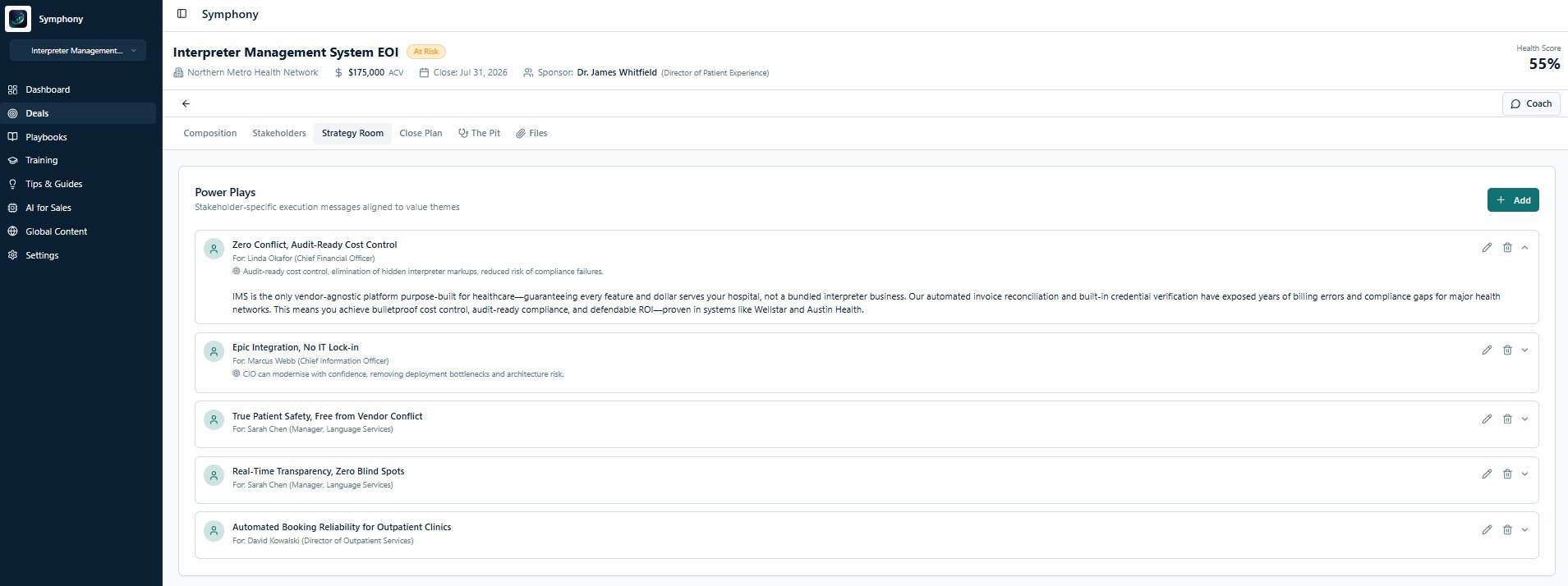The image size is (1568, 586).
Task: Open Playbooks in the sidebar
Action: coord(46,137)
